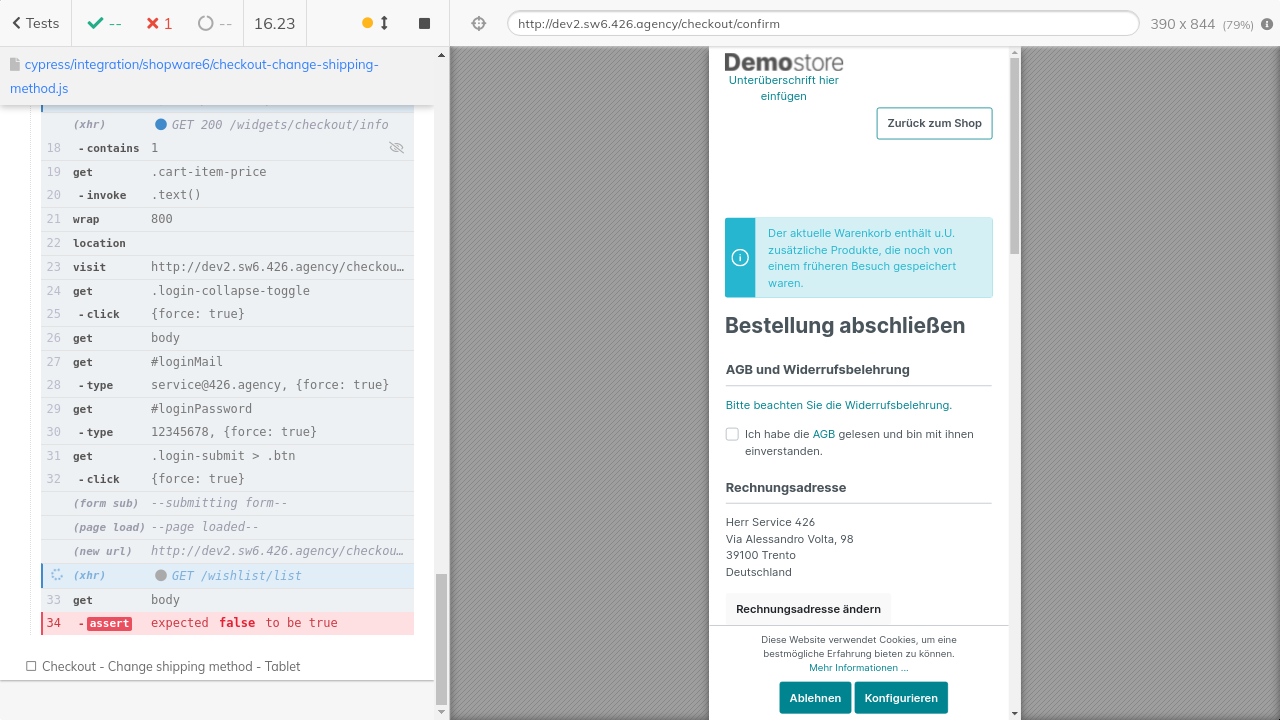Click Rechnungsadresse ändern button
Image resolution: width=1280 pixels, height=720 pixels.
point(808,609)
